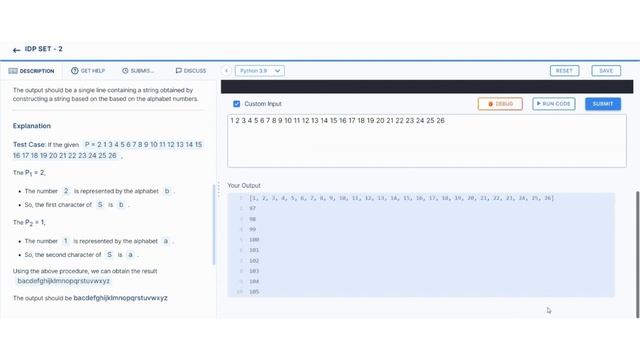This screenshot has height=360, width=640.
Task: Run the code with Run Code
Action: [x=553, y=104]
